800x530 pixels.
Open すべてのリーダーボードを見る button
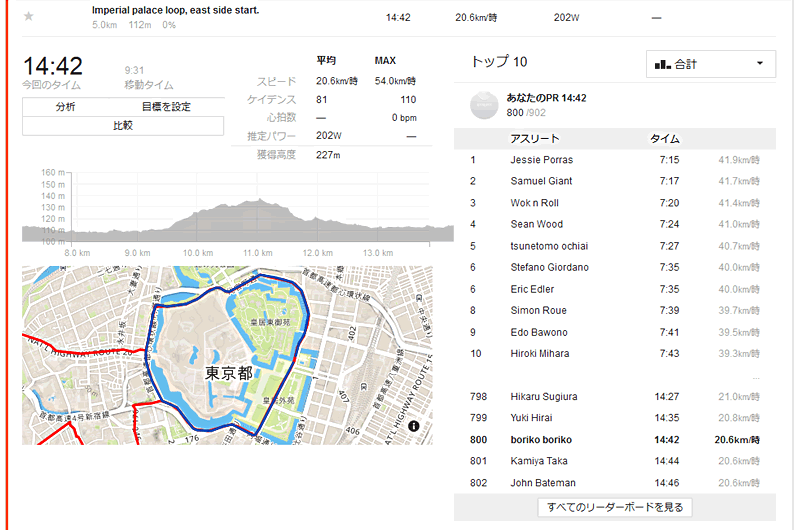pos(615,507)
